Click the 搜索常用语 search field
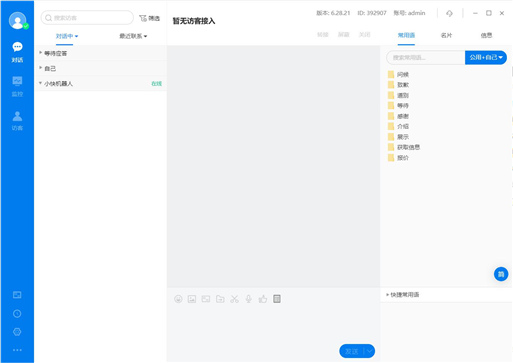513x363 pixels. click(426, 58)
